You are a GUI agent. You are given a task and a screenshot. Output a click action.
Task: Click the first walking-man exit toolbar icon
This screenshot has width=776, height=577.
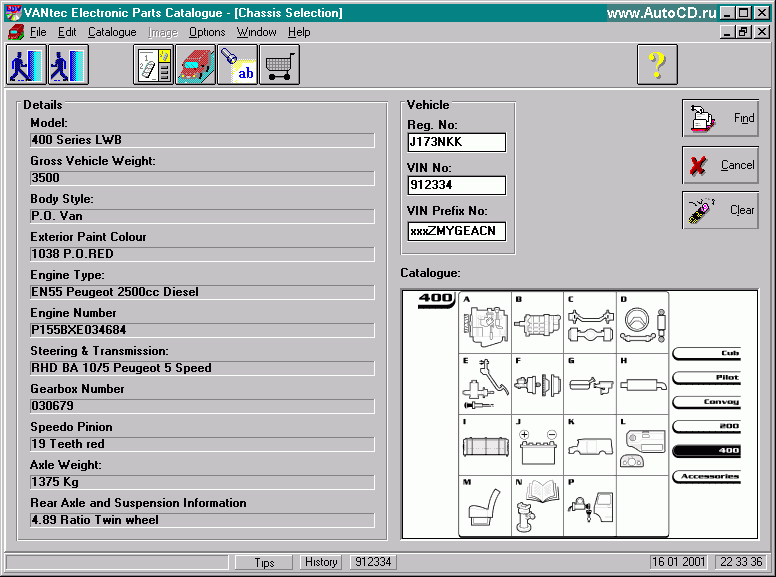pos(26,65)
